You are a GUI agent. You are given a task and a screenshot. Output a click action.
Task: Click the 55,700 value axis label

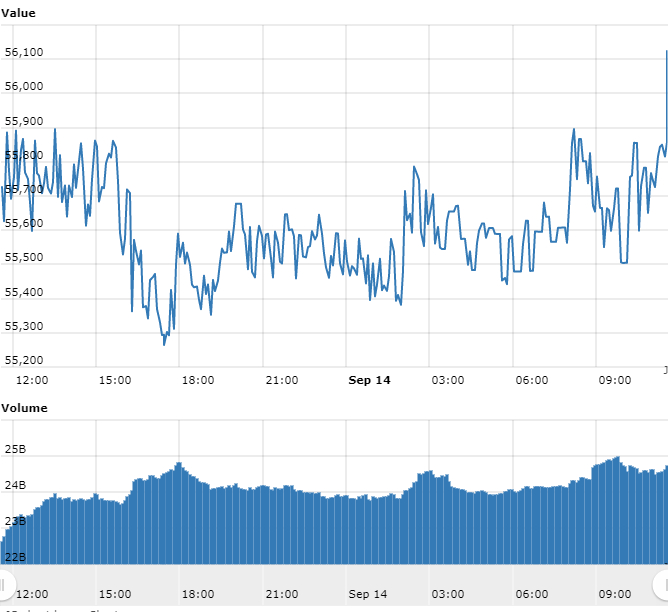pyautogui.click(x=24, y=189)
